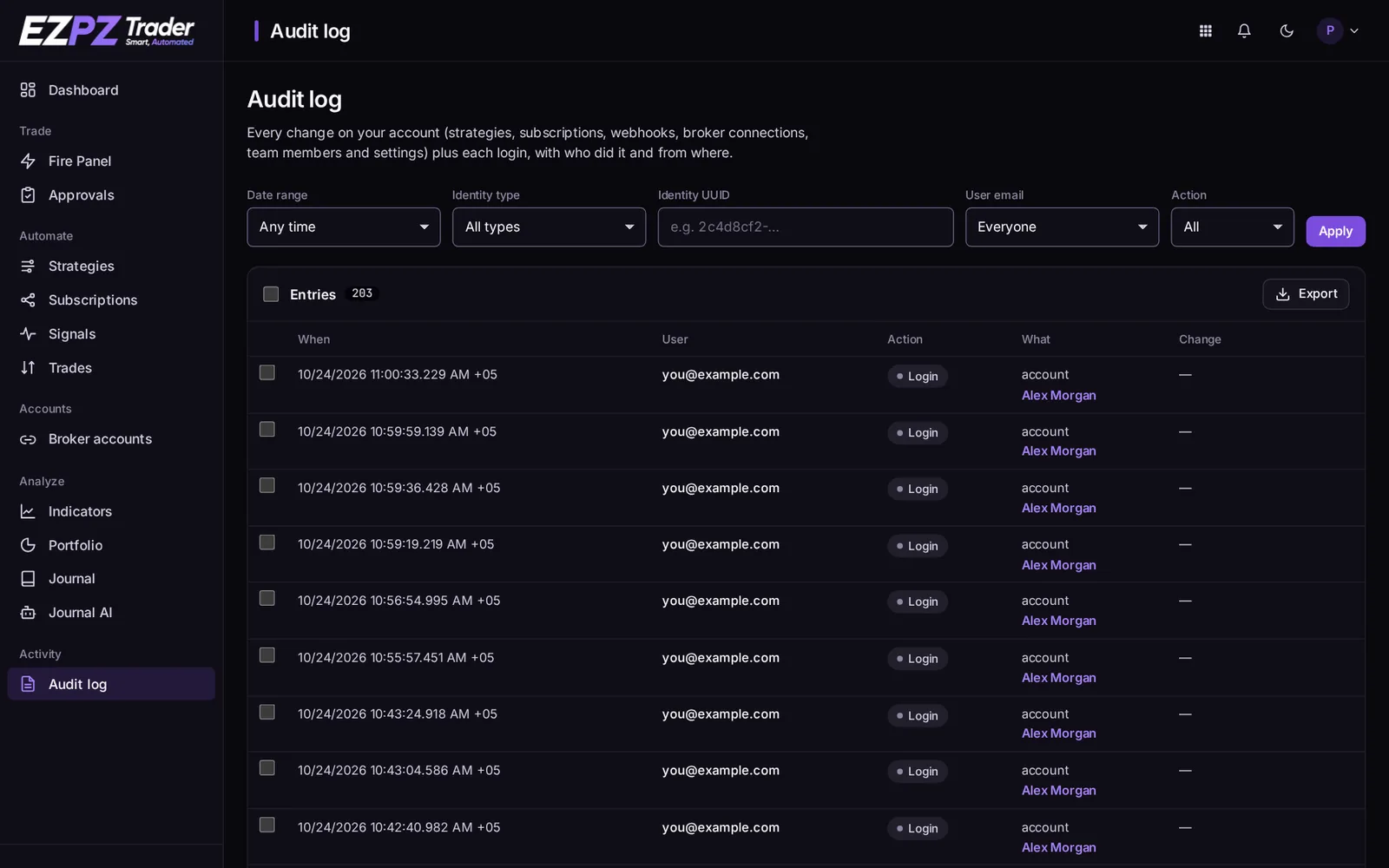Click the Subscriptions share icon
Screen dimensions: 1389x868
pos(28,300)
